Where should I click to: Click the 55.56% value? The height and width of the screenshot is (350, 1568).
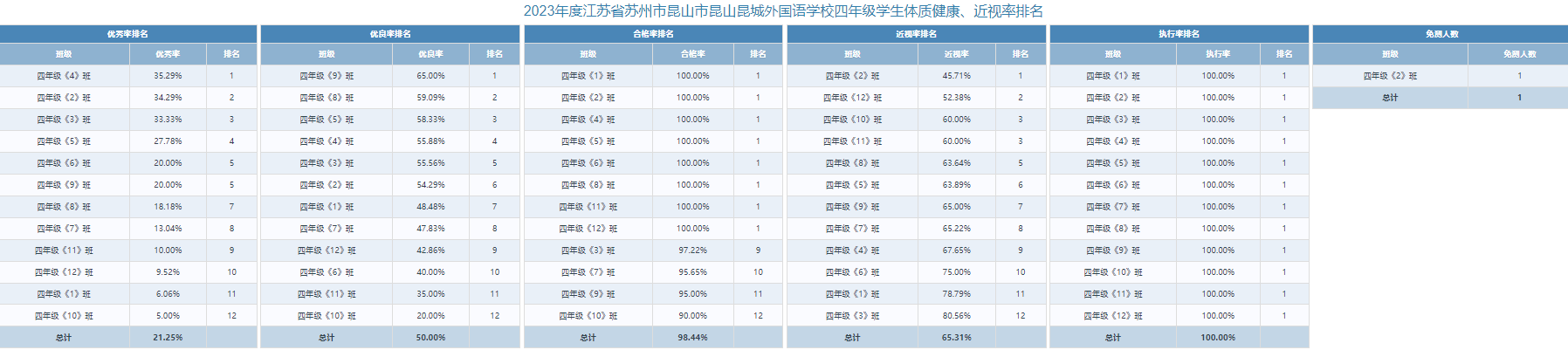[x=430, y=163]
